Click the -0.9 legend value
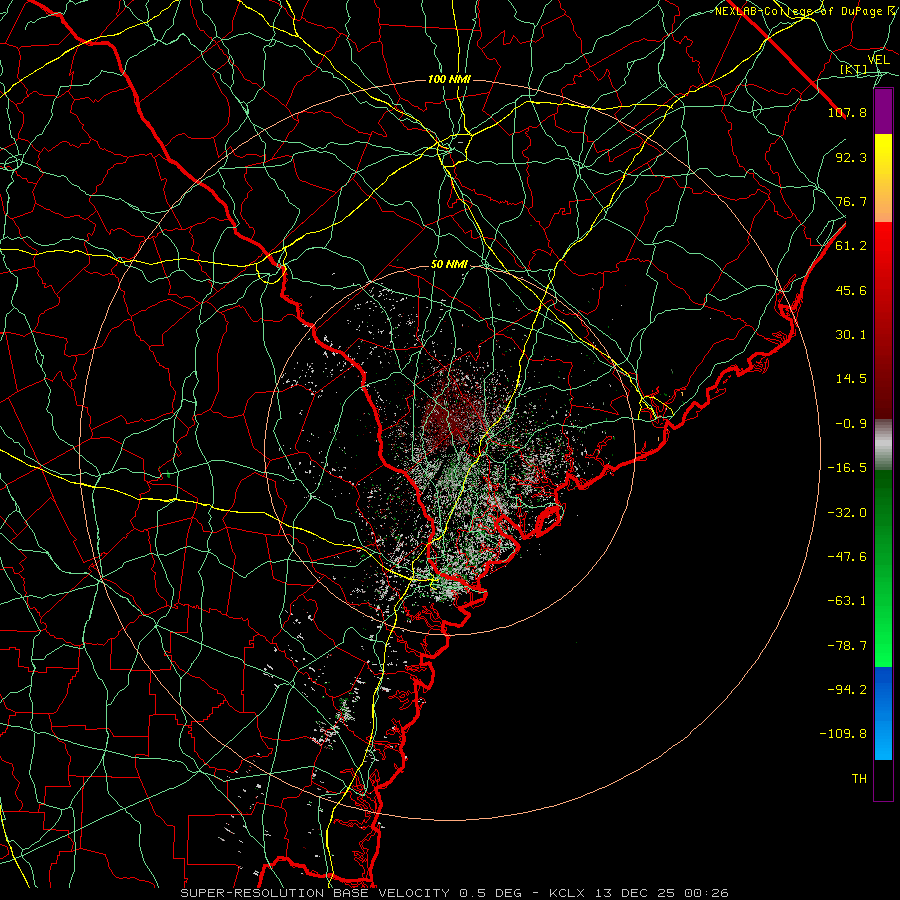This screenshot has height=900, width=900. (x=851, y=424)
